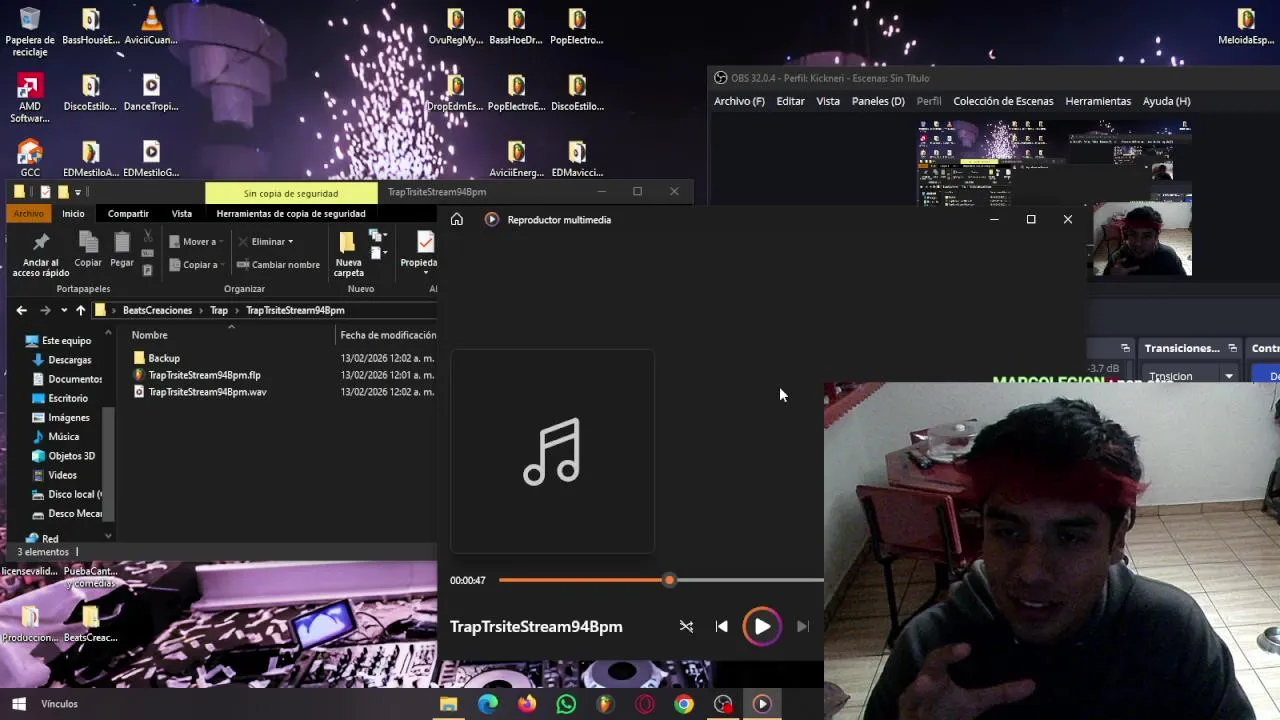Skip to the previous track

tap(722, 627)
